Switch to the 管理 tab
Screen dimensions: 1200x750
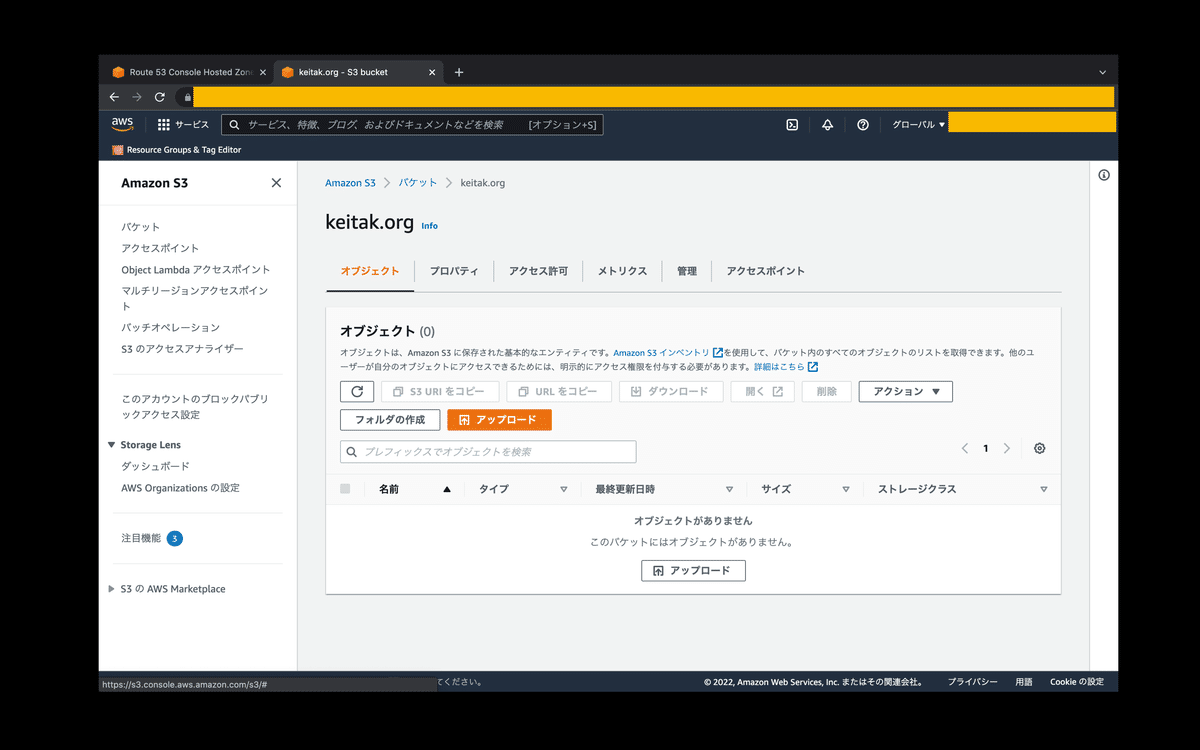coord(687,271)
